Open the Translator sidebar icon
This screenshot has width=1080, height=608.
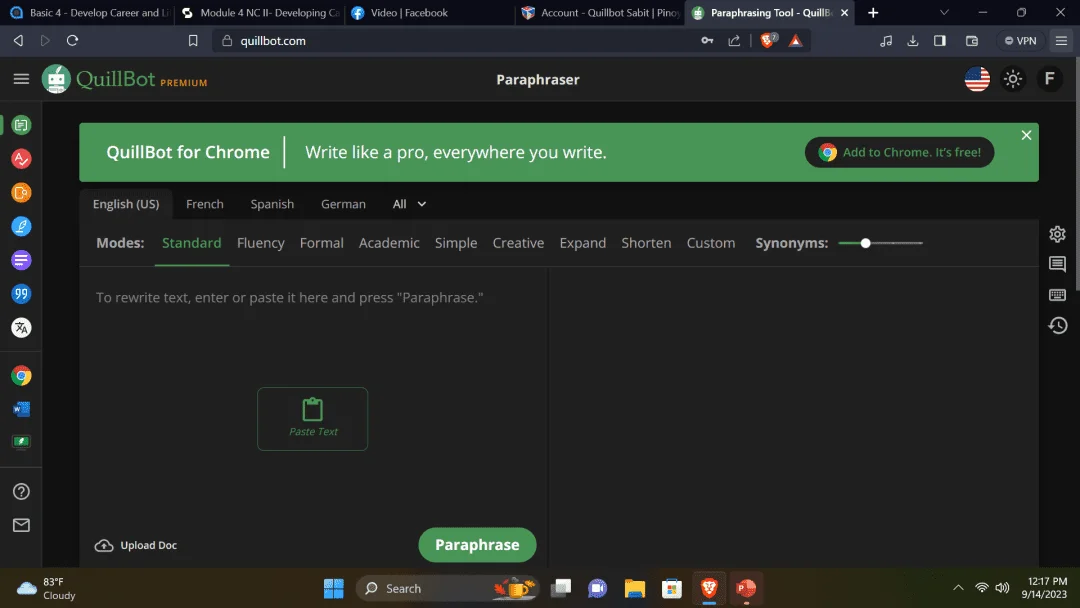point(21,328)
